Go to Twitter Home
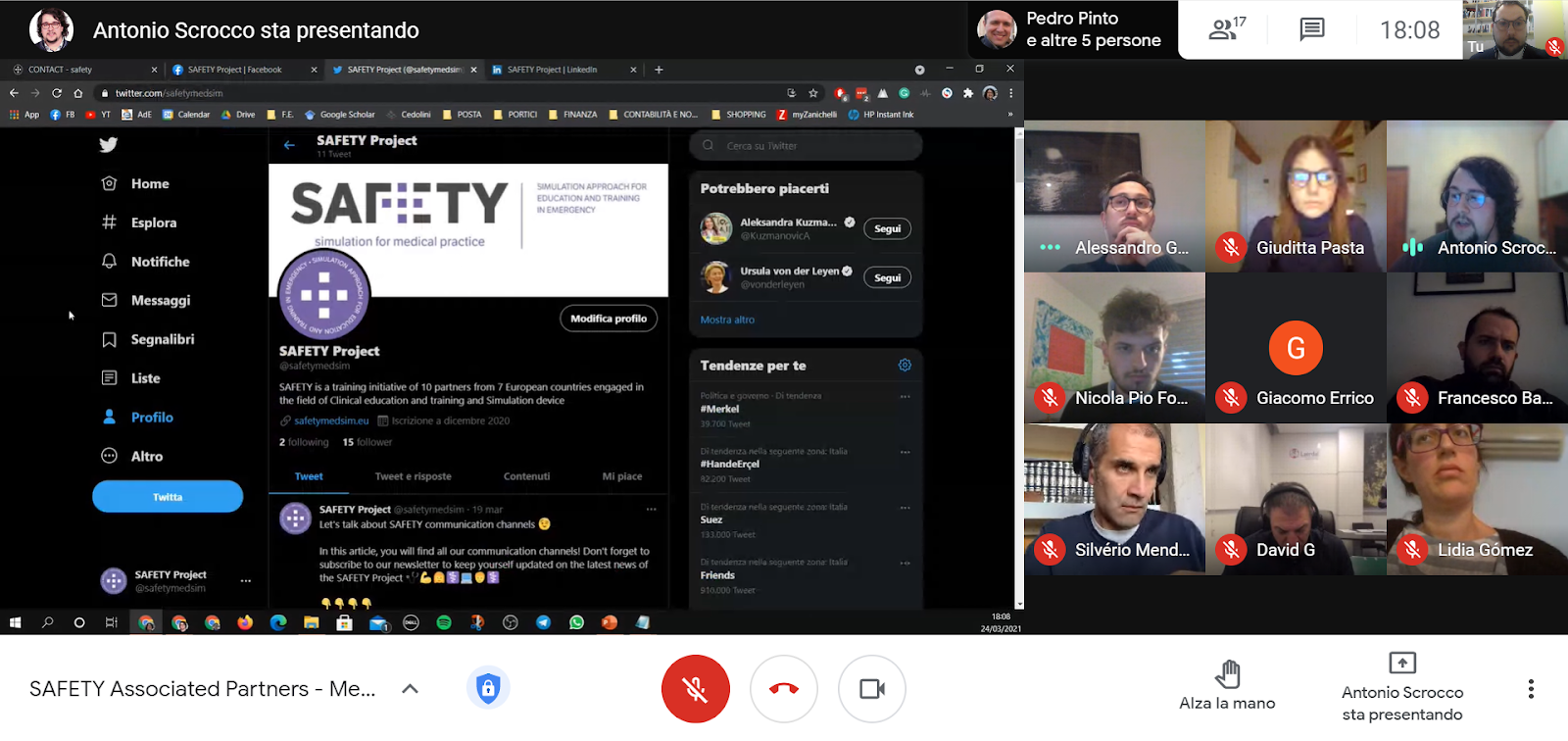The width and height of the screenshot is (1568, 741). (x=136, y=183)
